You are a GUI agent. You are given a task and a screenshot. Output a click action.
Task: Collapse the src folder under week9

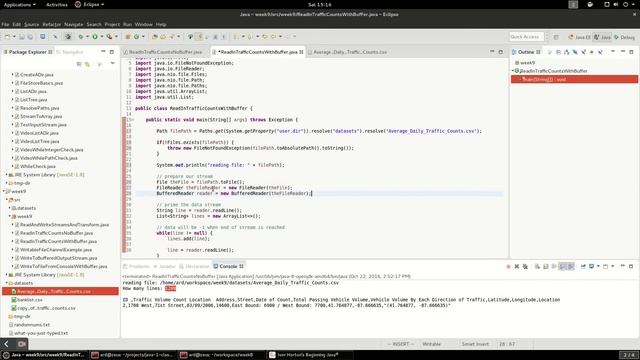(x=7, y=200)
